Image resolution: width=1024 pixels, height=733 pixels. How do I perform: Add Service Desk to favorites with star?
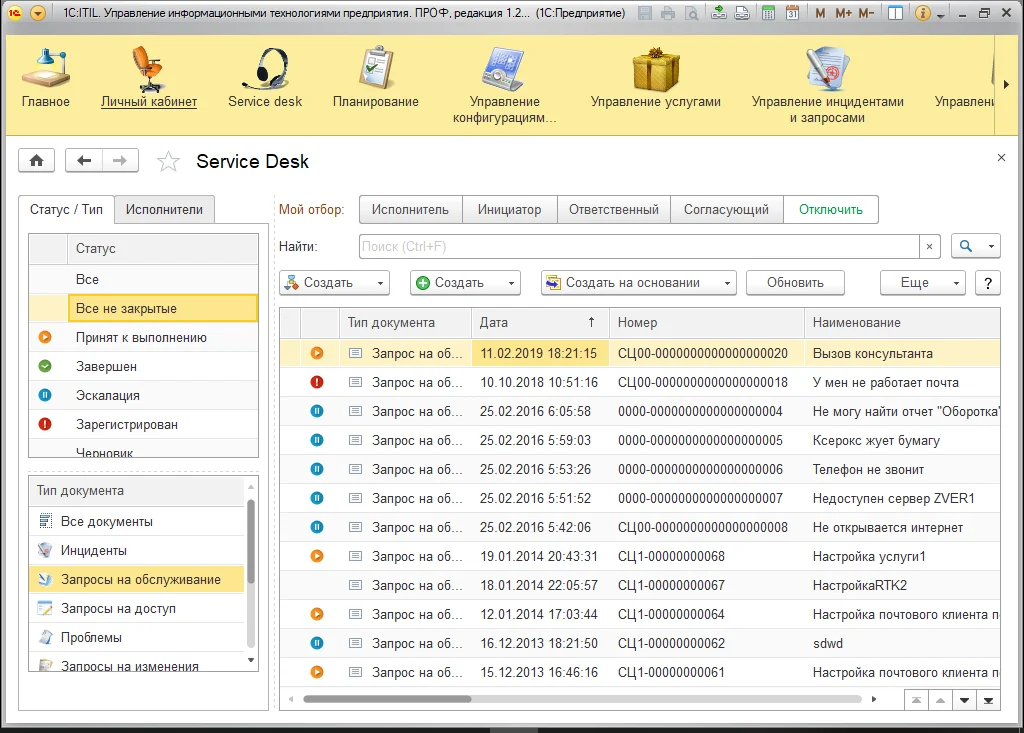click(x=168, y=161)
